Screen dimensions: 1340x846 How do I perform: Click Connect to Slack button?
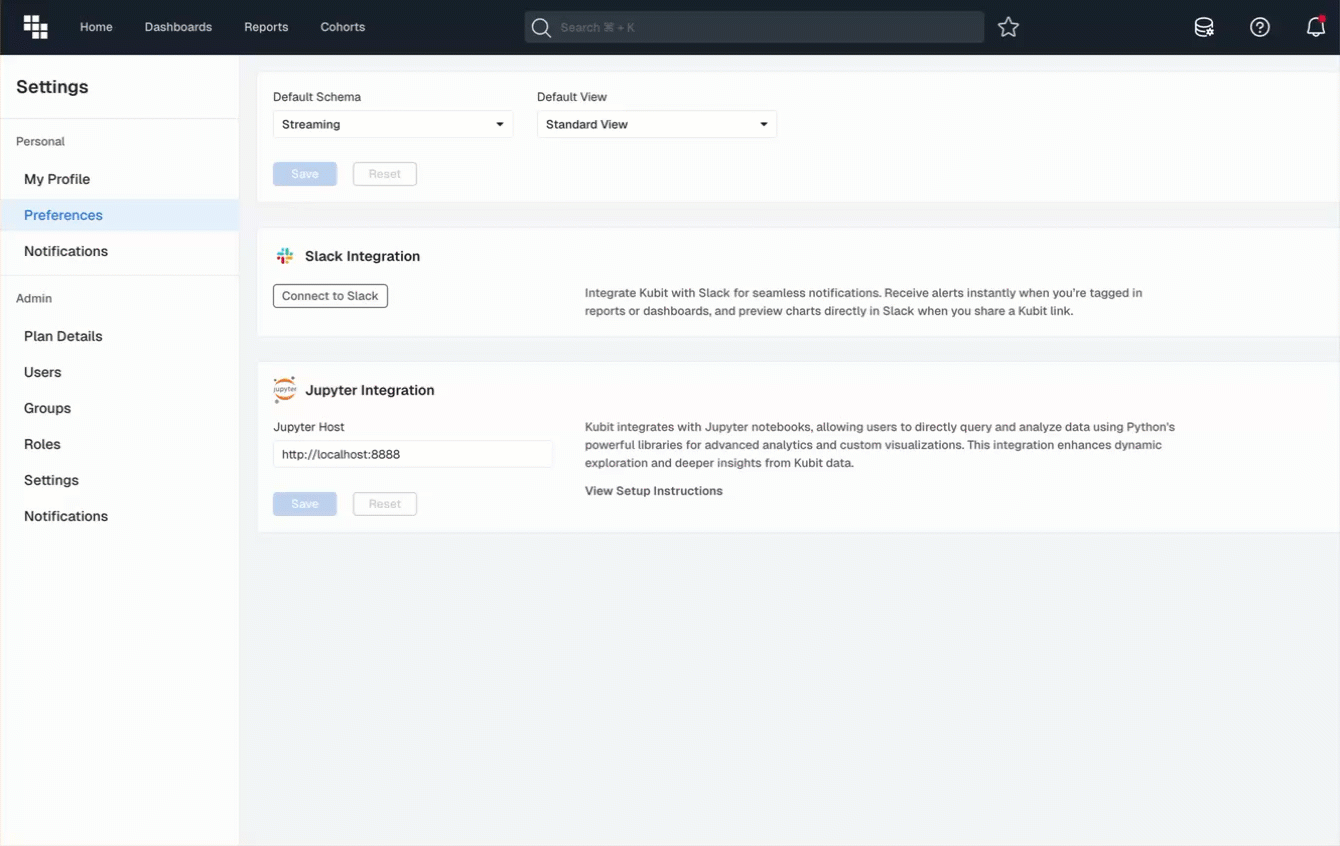(330, 296)
